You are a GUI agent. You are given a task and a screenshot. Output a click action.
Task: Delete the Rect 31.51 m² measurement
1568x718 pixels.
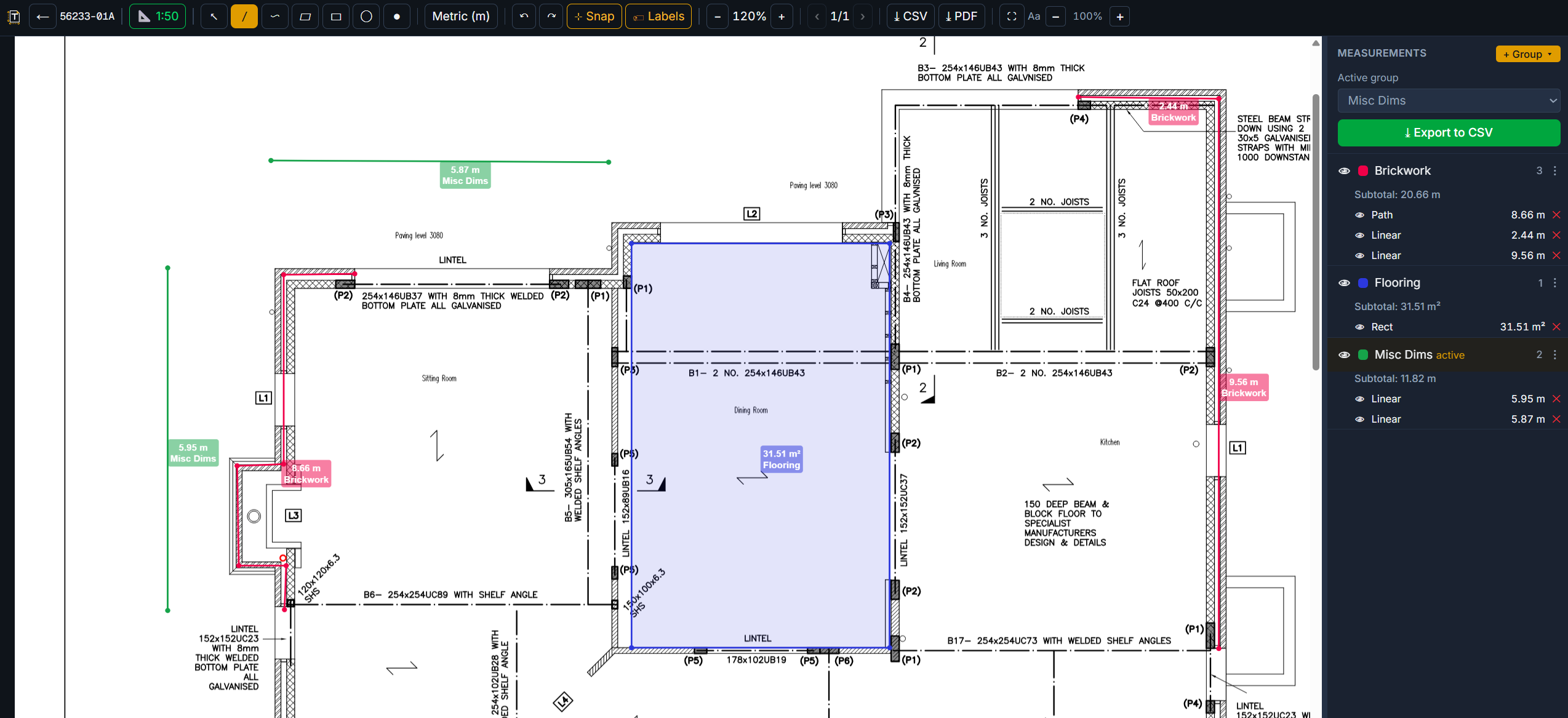1556,327
